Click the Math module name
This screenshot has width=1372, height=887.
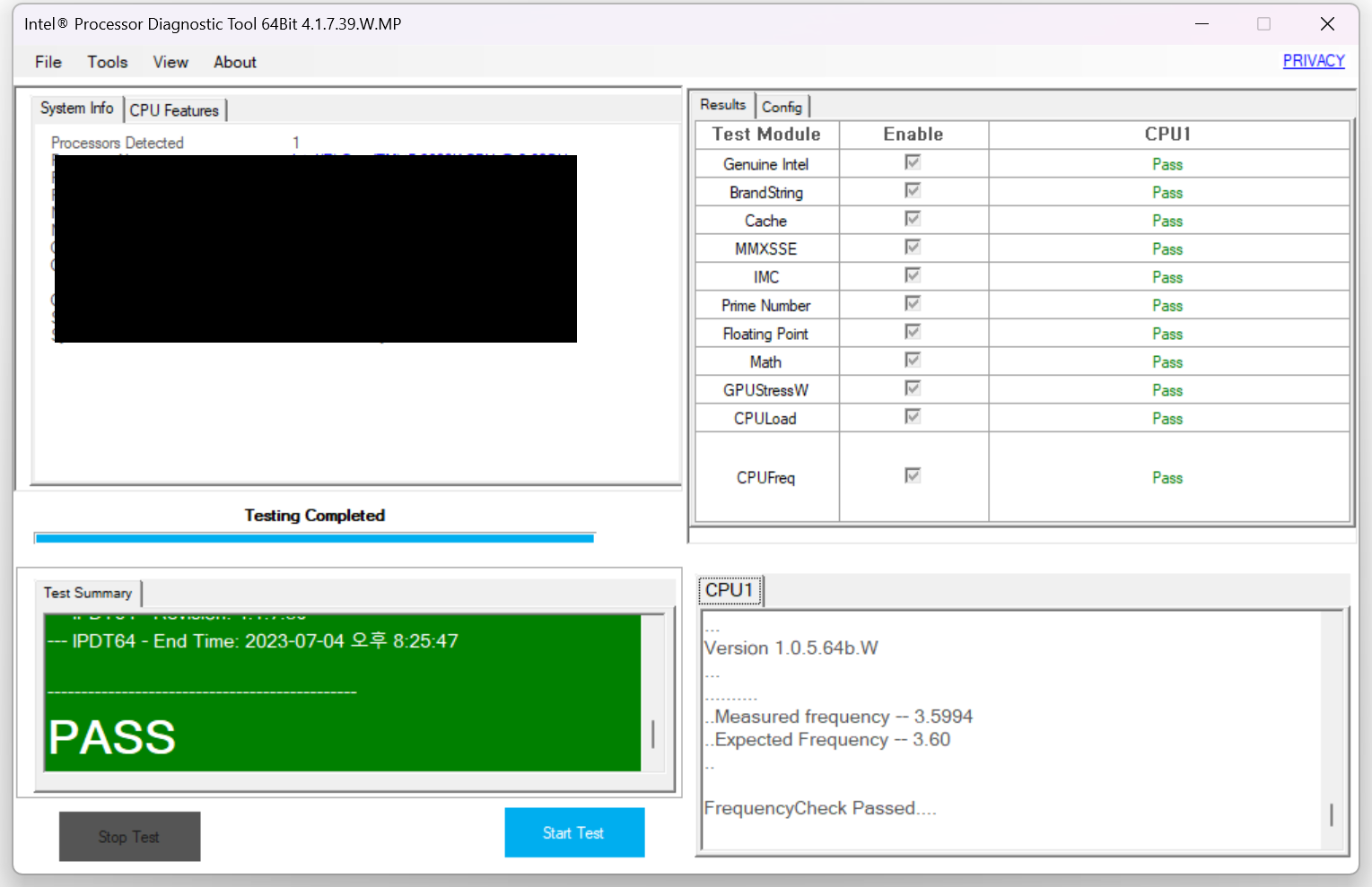[x=766, y=362]
